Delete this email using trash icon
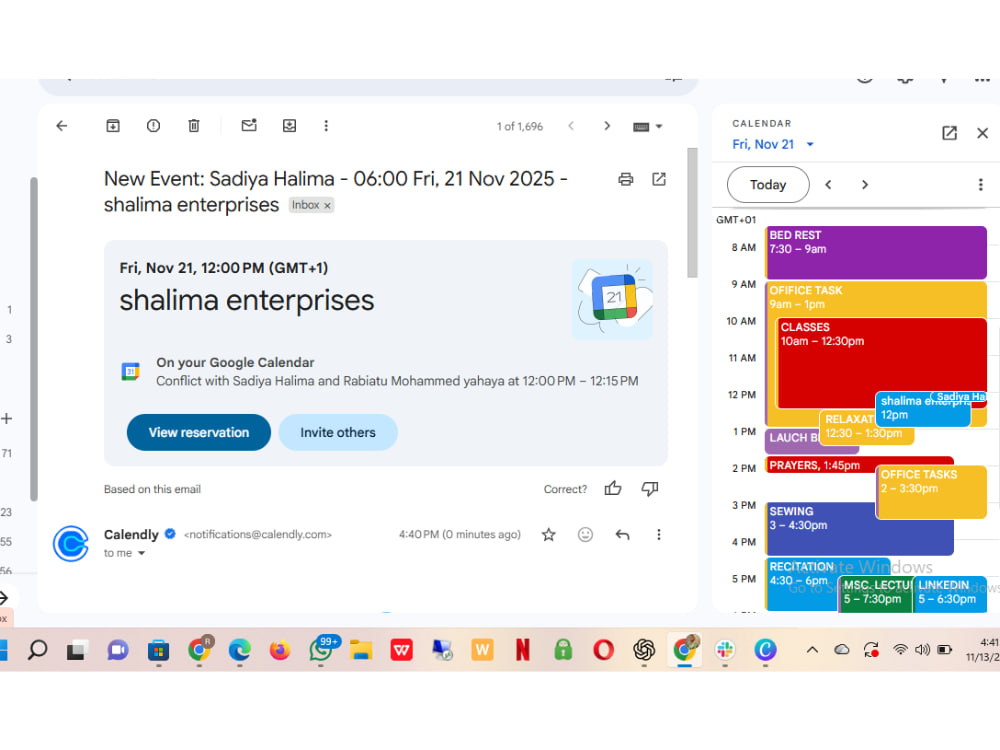 point(194,126)
